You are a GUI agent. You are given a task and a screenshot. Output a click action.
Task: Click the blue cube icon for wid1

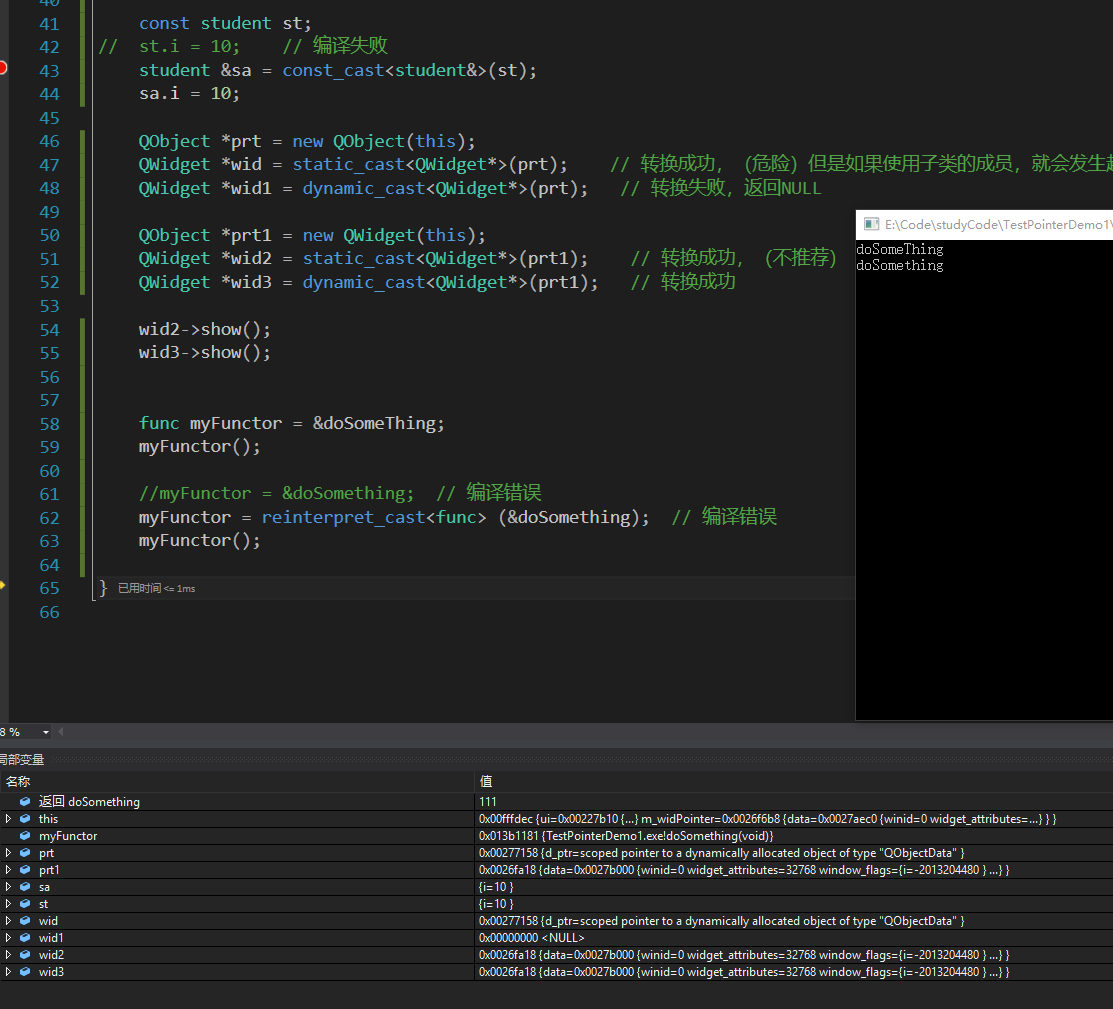(25, 938)
